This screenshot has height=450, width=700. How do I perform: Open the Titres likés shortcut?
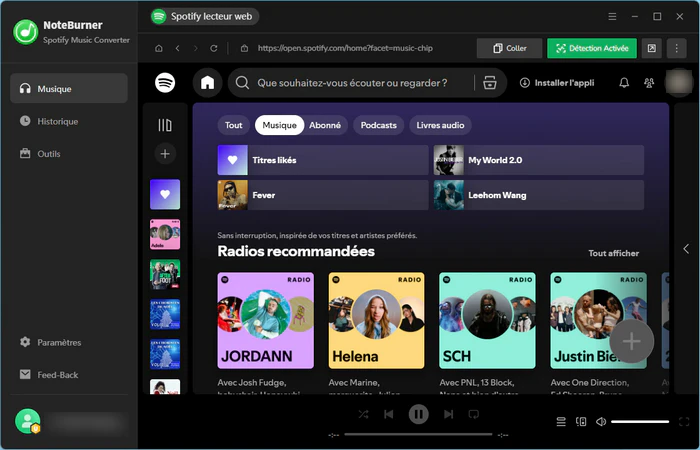point(323,160)
